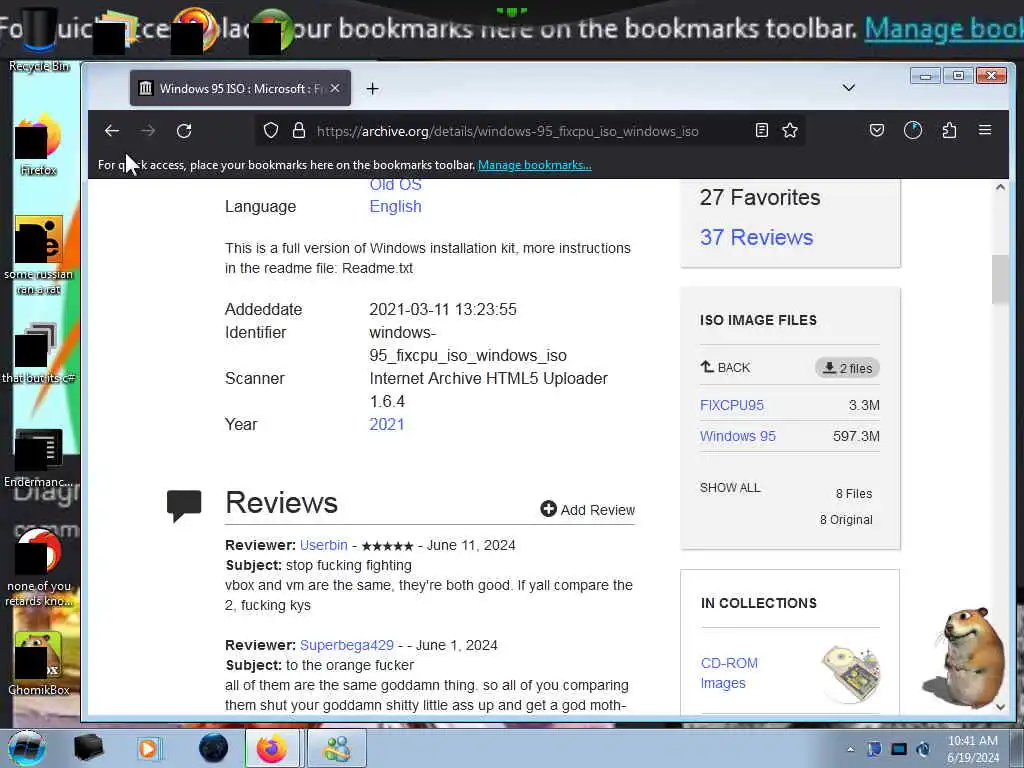Screen dimensions: 1024x768
Task: Open reviewer Userbin profile link
Action: coord(323,545)
